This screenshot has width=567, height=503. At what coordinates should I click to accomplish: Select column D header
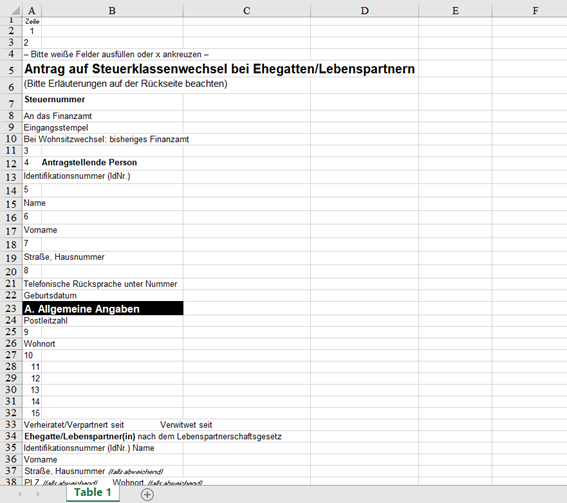[364, 11]
